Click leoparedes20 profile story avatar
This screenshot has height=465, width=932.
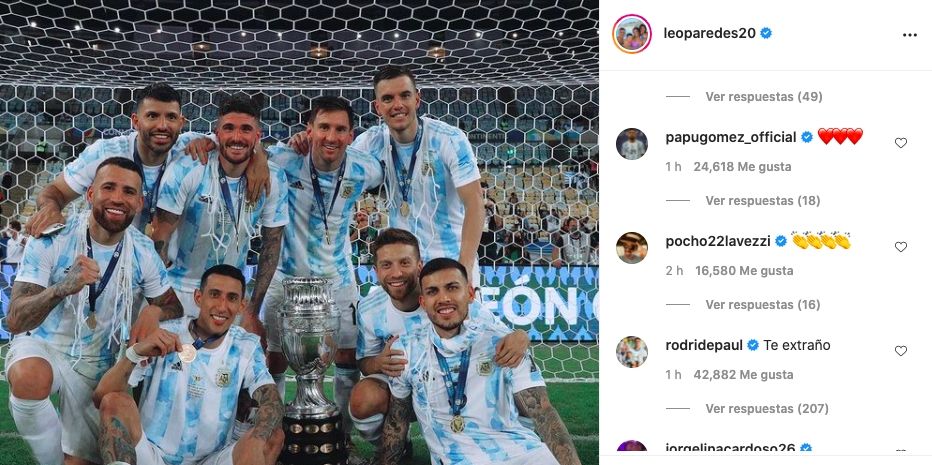(632, 34)
